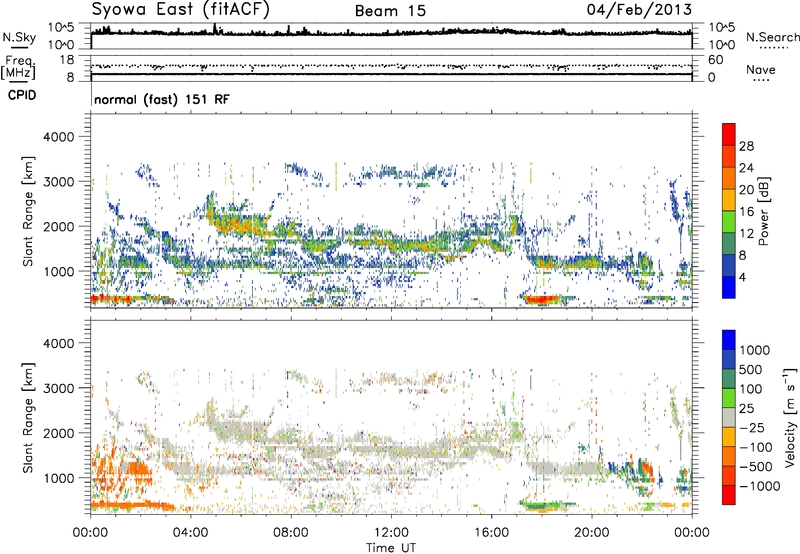
Task: Pick the red top segment of Power colorbar
Action: coord(729,134)
